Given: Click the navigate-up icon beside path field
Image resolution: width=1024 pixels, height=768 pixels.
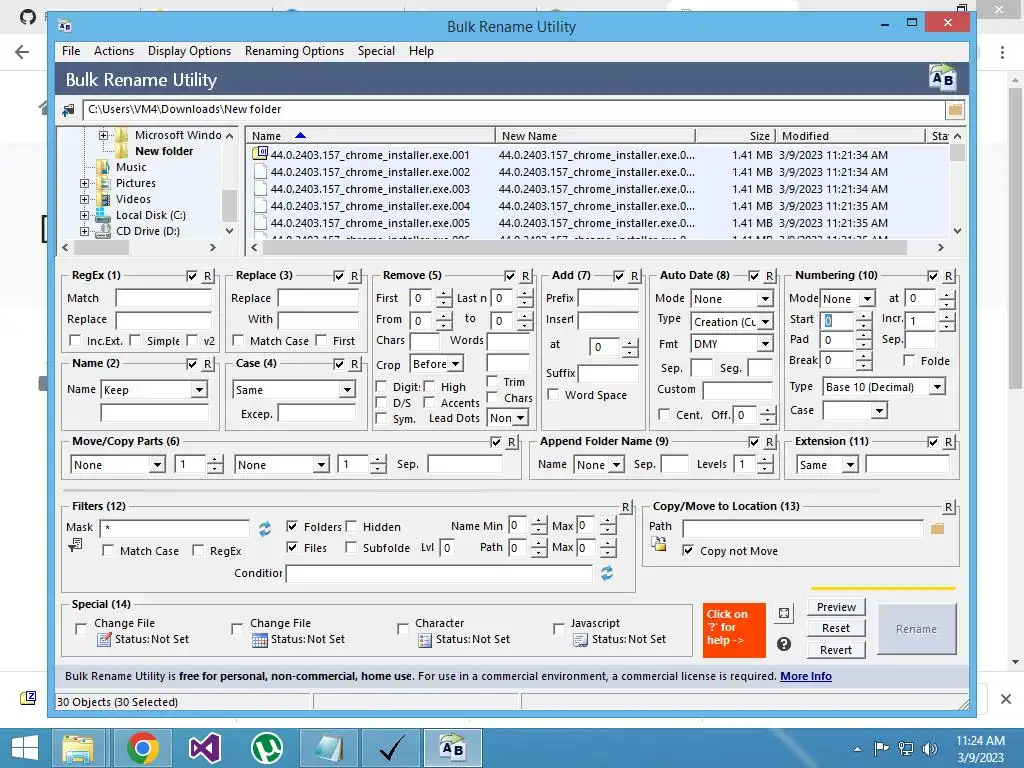Looking at the screenshot, I should [x=68, y=110].
